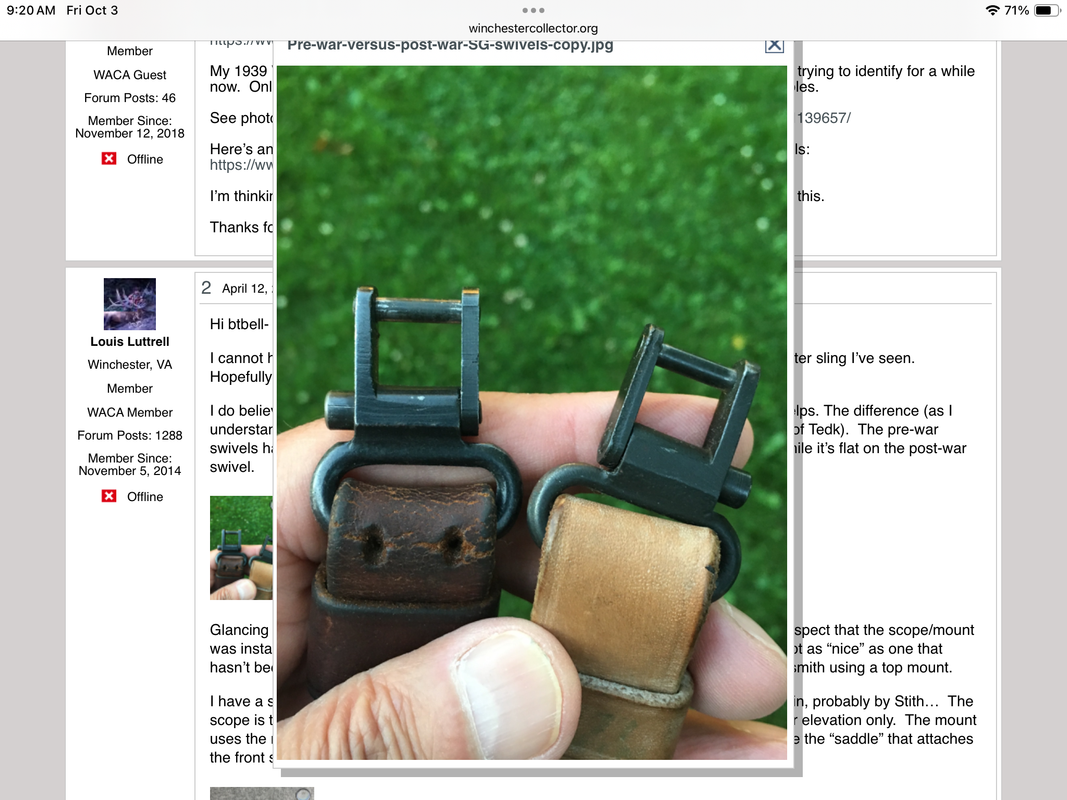Tap the 'April 12,' post date
1067x800 pixels.
(x=246, y=288)
